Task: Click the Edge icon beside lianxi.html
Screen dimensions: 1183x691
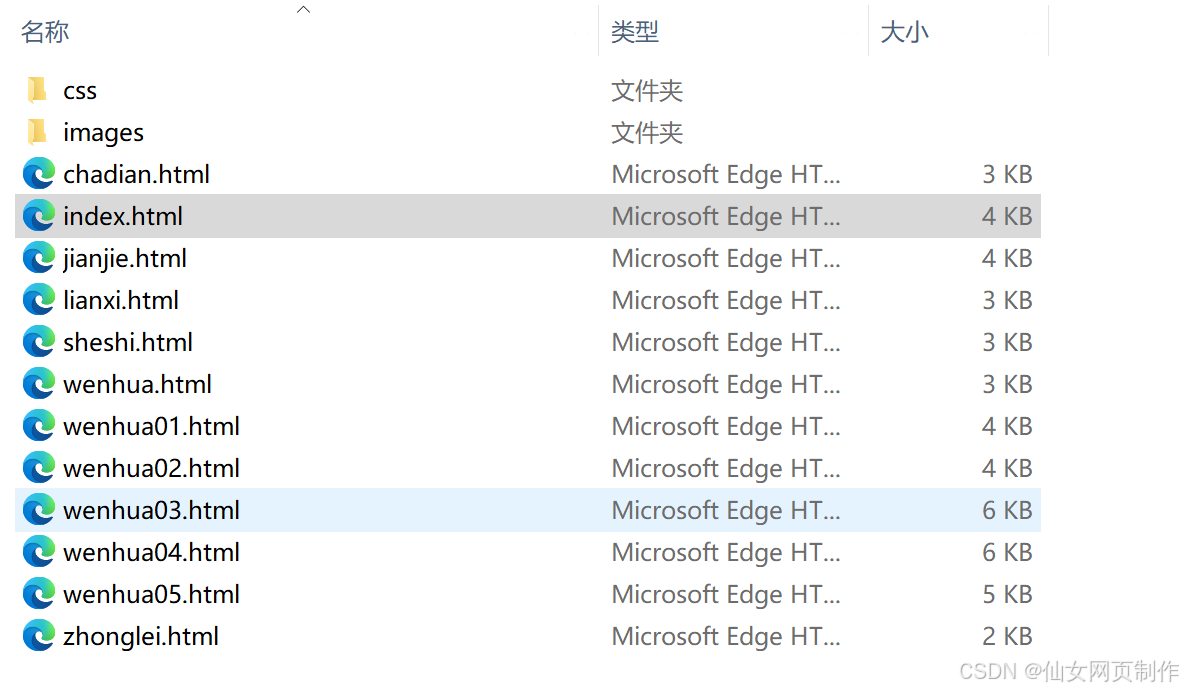Action: pos(38,299)
